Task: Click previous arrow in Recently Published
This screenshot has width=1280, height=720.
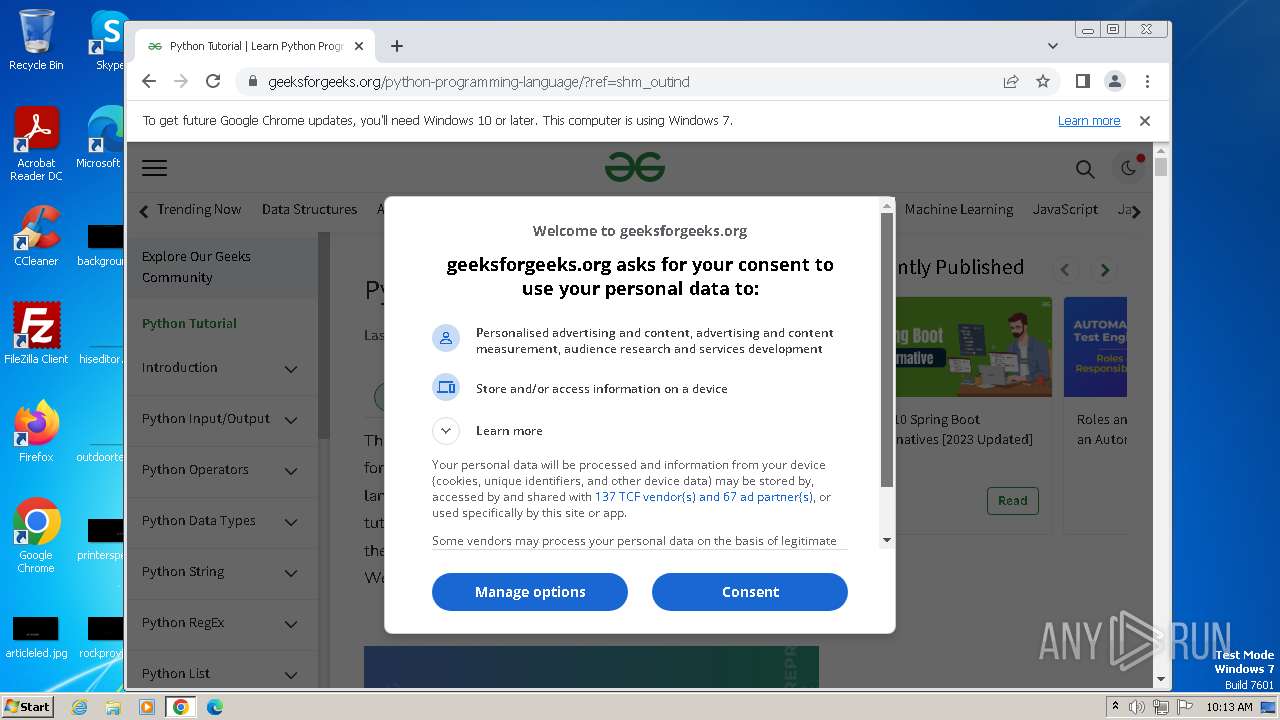Action: [1065, 270]
